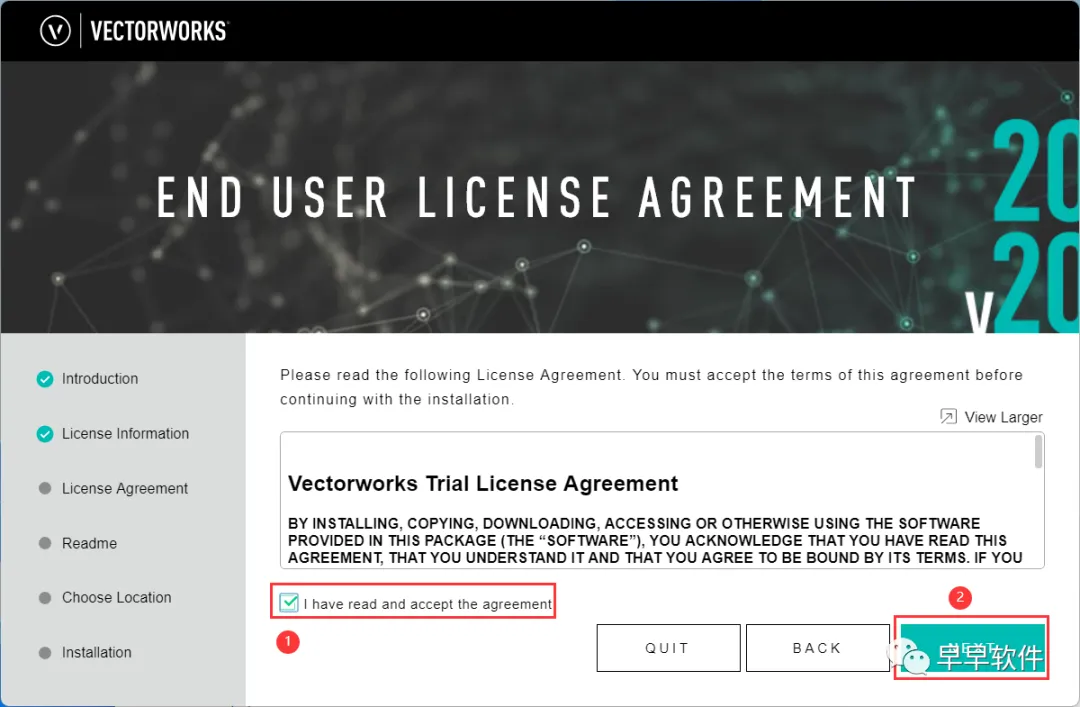Image resolution: width=1080 pixels, height=707 pixels.
Task: Click the BACK button
Action: pos(818,648)
